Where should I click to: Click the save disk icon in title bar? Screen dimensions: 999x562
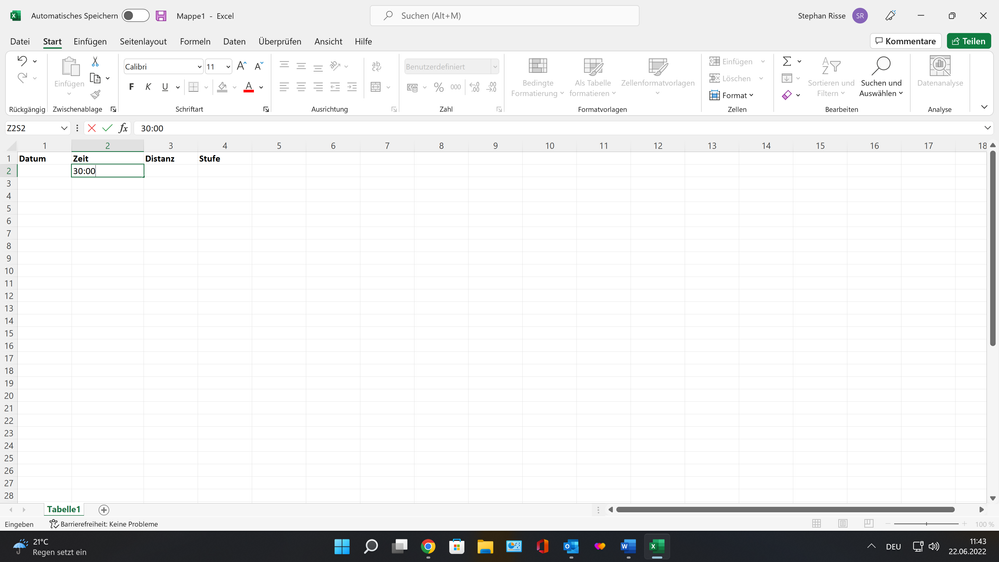[161, 16]
